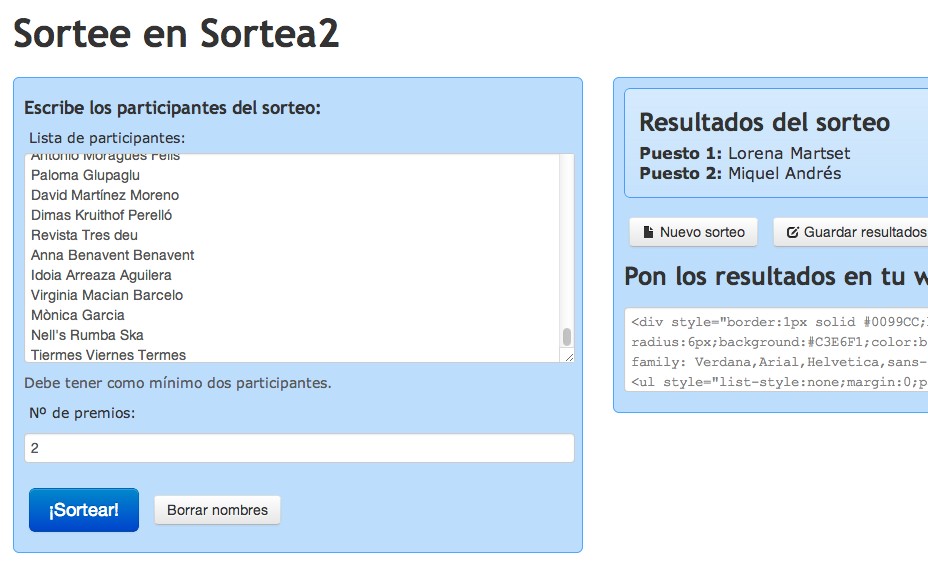Viewport: 928px width, 581px height.
Task: Start a Nuevo sorteo
Action: [x=693, y=232]
